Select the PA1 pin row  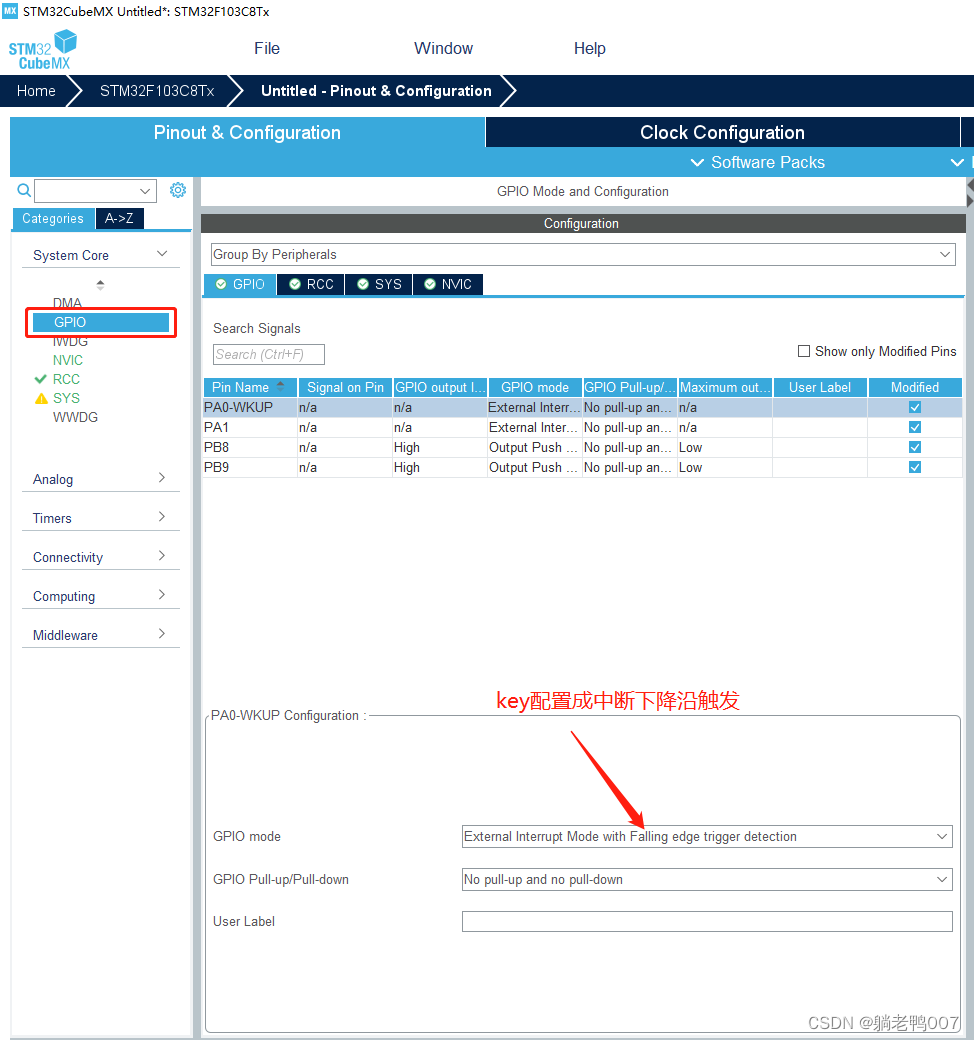point(582,428)
